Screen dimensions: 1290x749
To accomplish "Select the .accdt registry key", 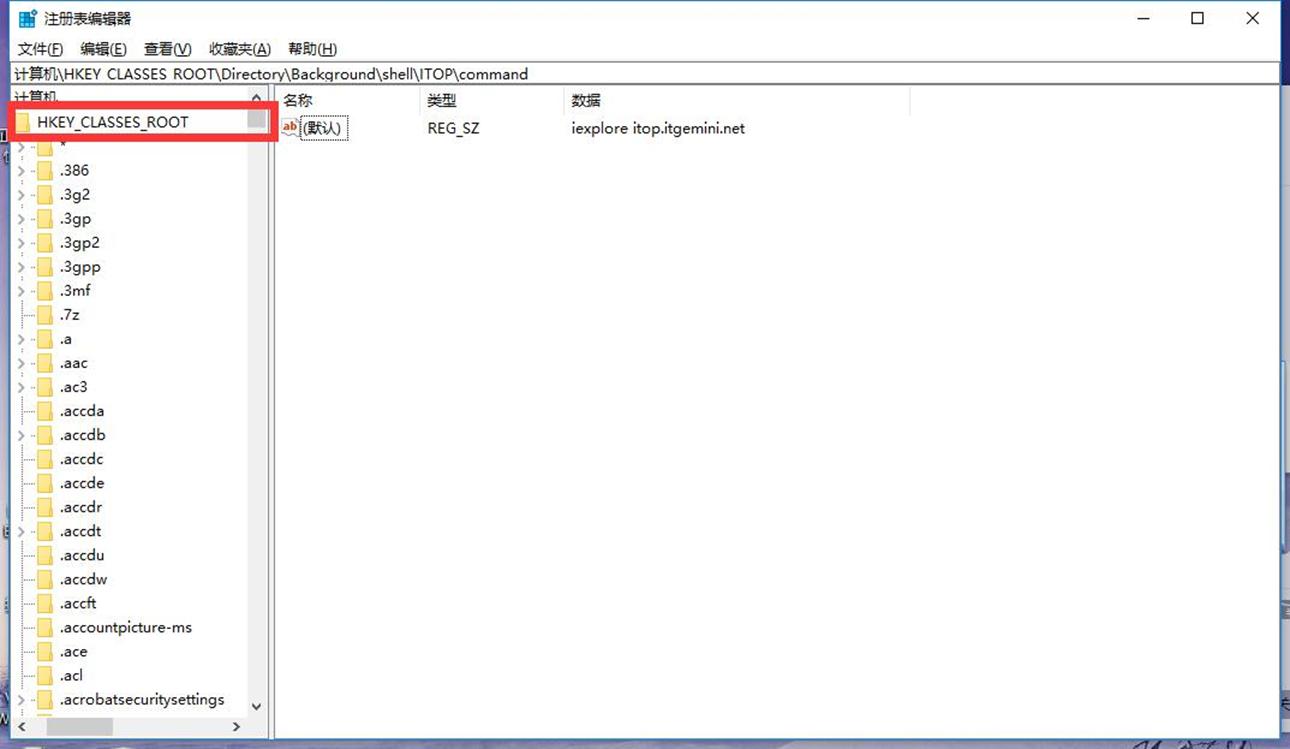I will tap(80, 532).
